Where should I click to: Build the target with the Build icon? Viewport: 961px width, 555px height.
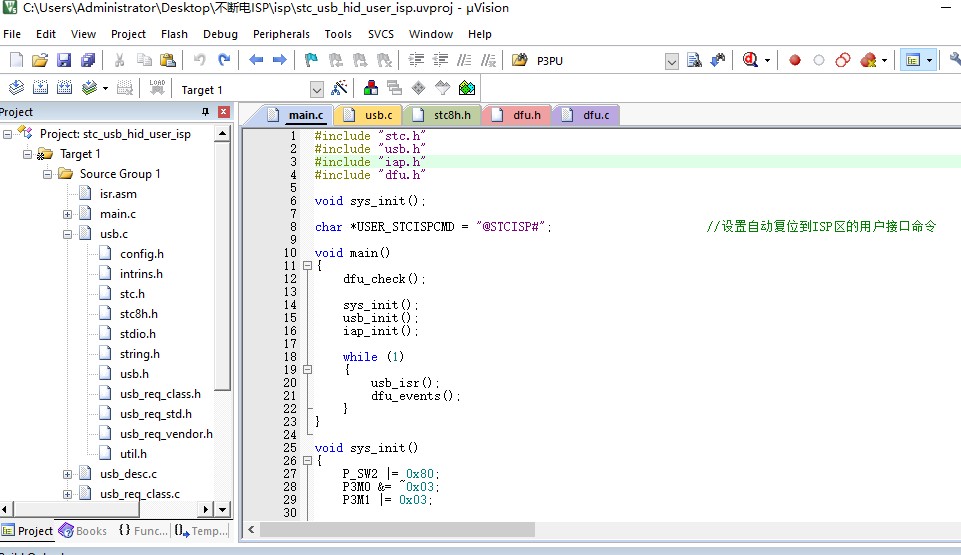(x=40, y=88)
